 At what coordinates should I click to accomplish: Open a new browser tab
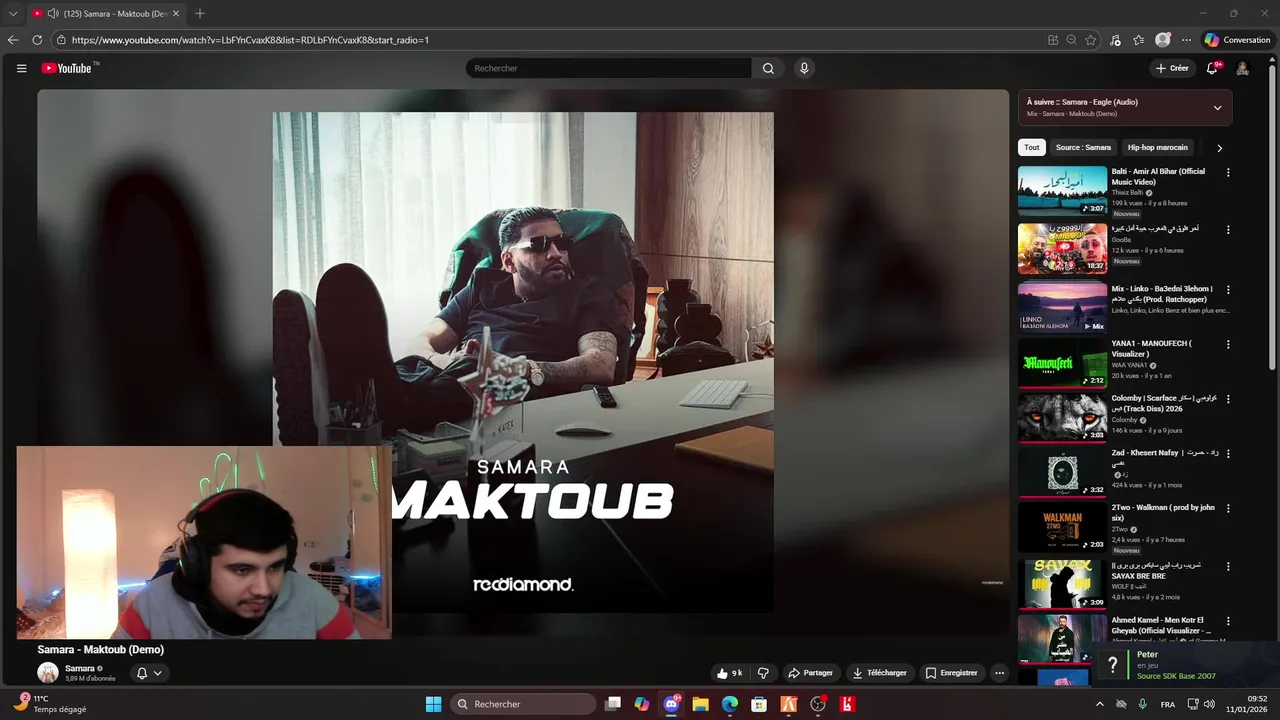tap(199, 13)
